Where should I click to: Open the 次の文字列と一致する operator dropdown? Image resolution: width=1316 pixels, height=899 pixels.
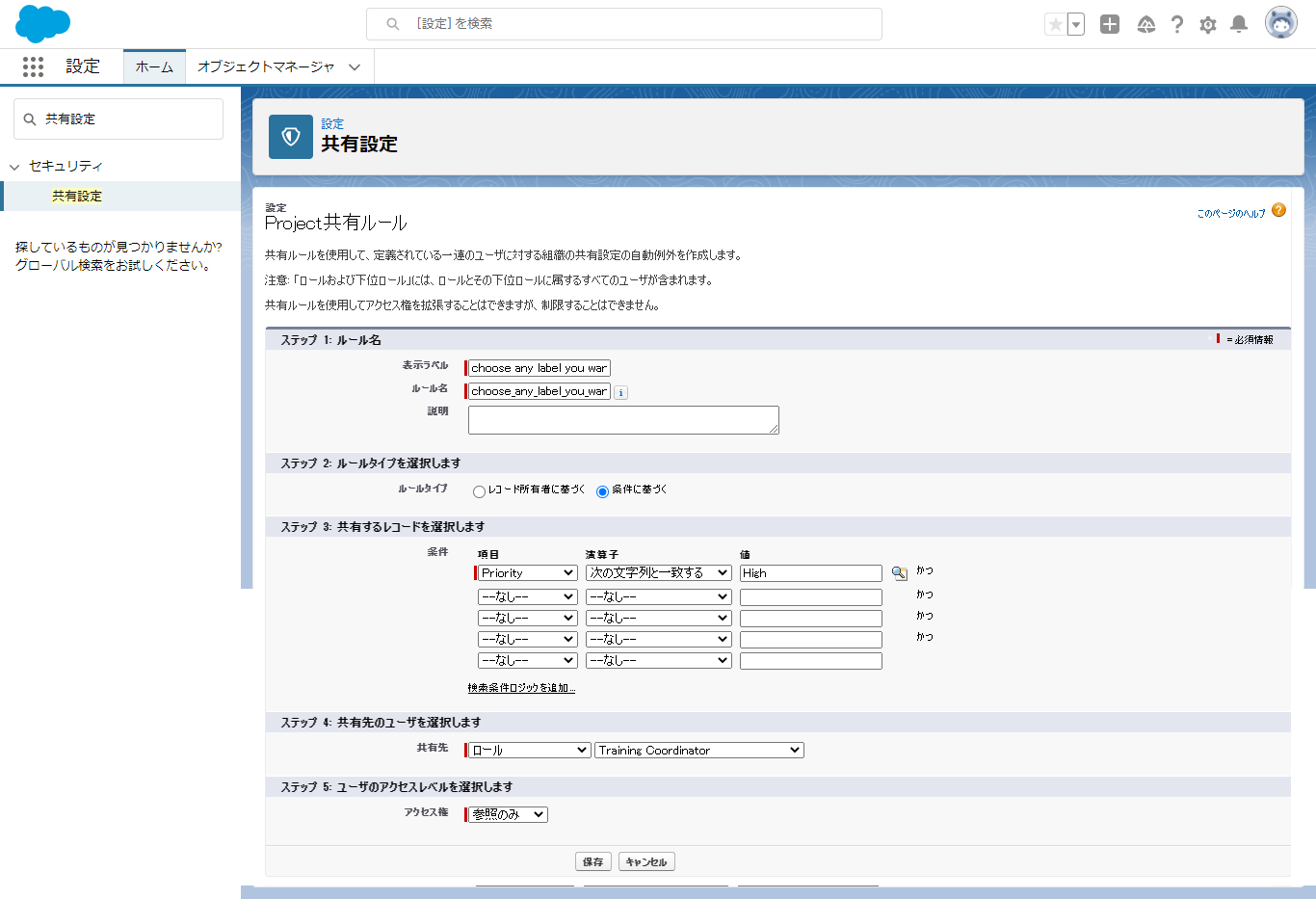[x=659, y=572]
